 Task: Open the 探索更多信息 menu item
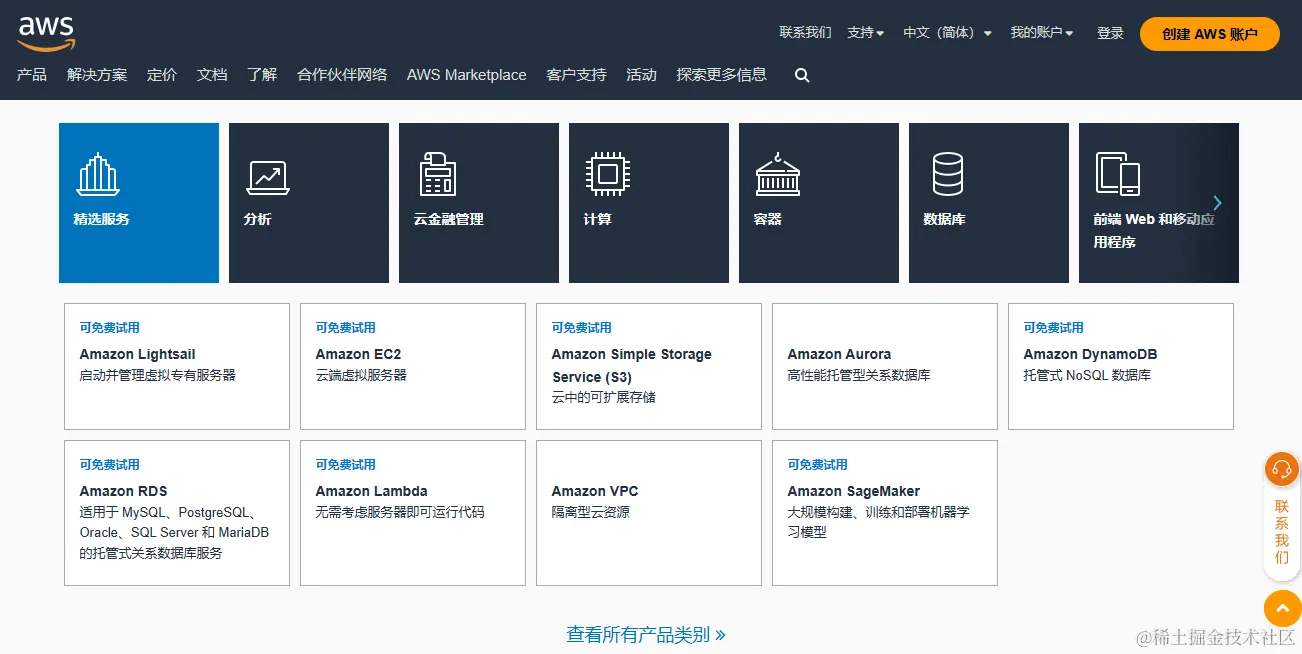tap(721, 75)
